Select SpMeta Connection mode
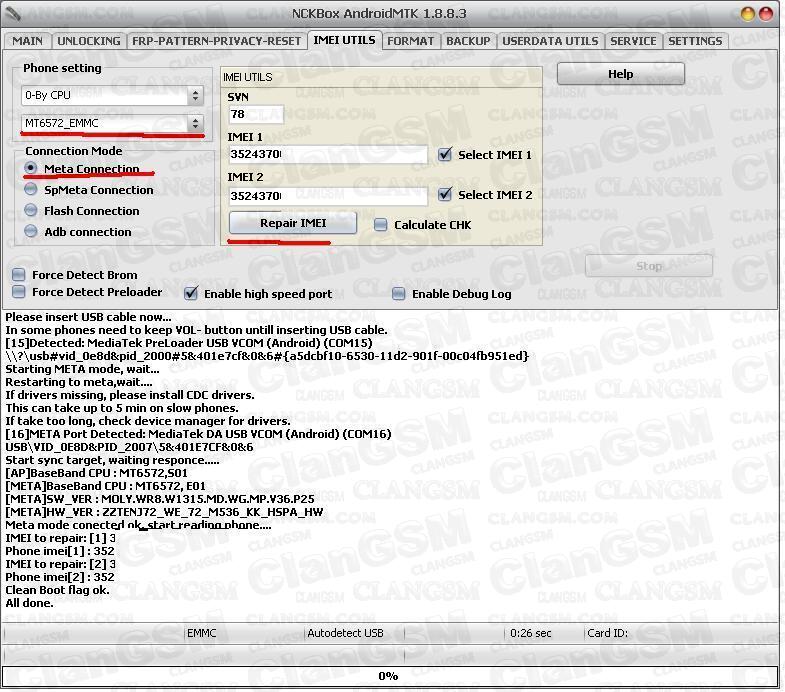 click(31, 190)
